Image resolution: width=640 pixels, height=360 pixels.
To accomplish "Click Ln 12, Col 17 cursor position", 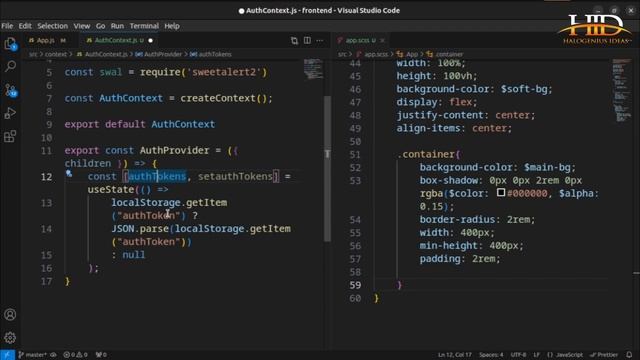I will (455, 355).
